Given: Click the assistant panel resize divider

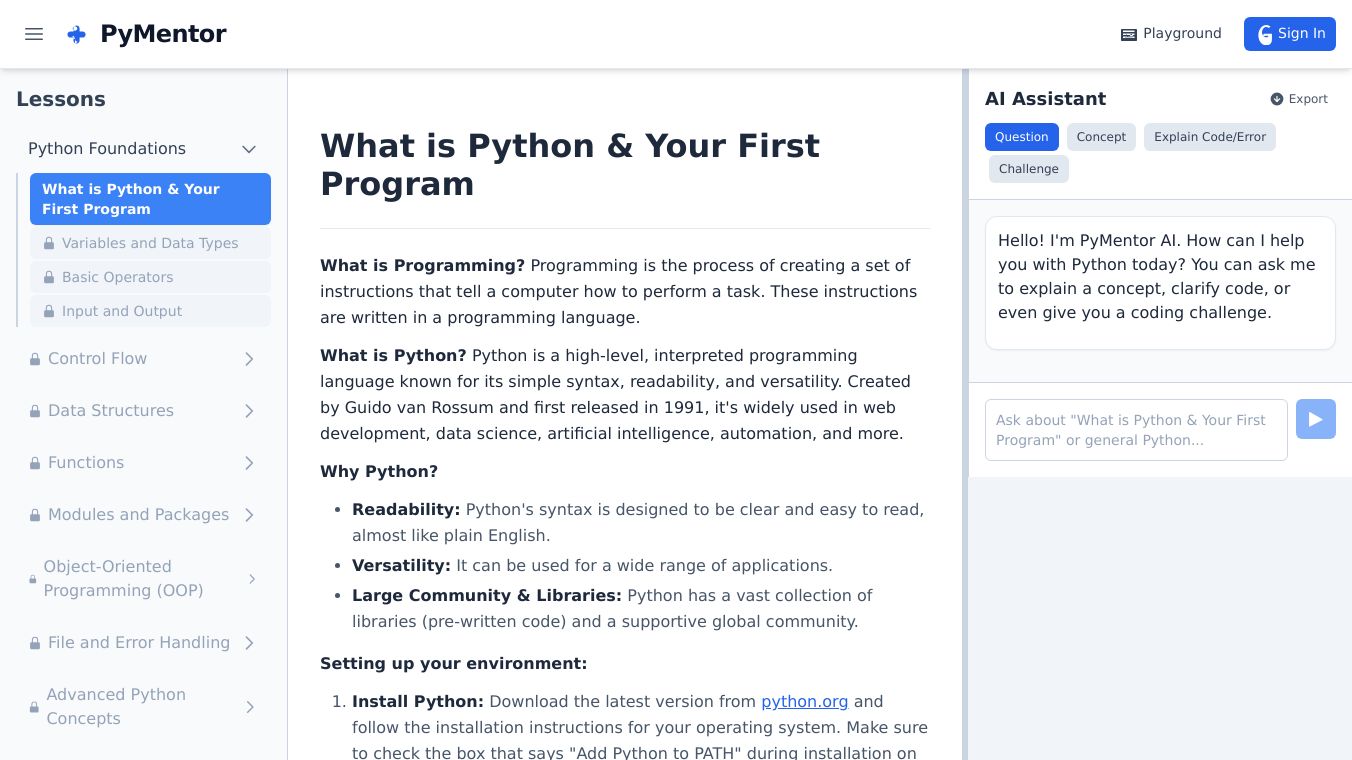Looking at the screenshot, I should coord(965,414).
